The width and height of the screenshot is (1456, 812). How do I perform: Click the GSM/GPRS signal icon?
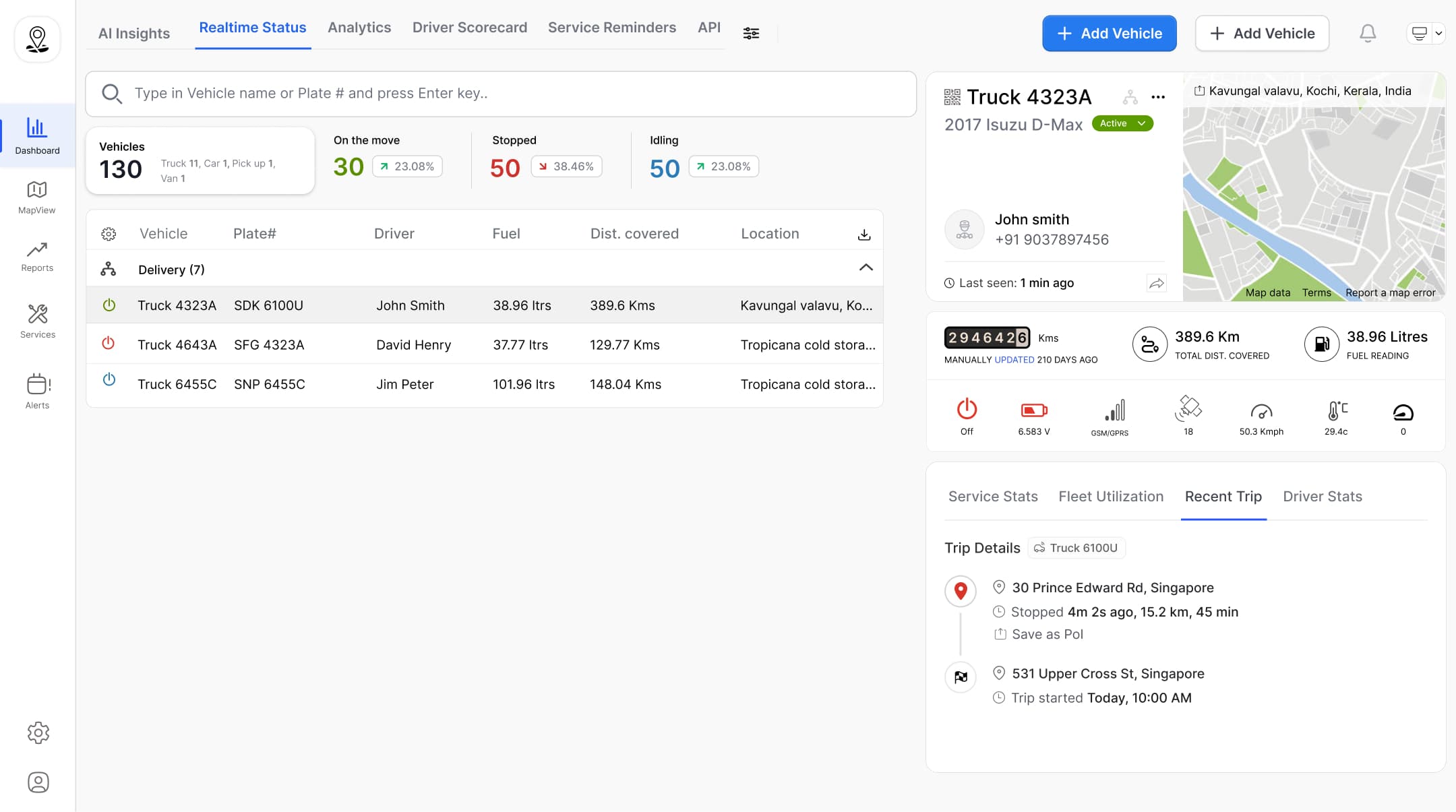[x=1115, y=410]
